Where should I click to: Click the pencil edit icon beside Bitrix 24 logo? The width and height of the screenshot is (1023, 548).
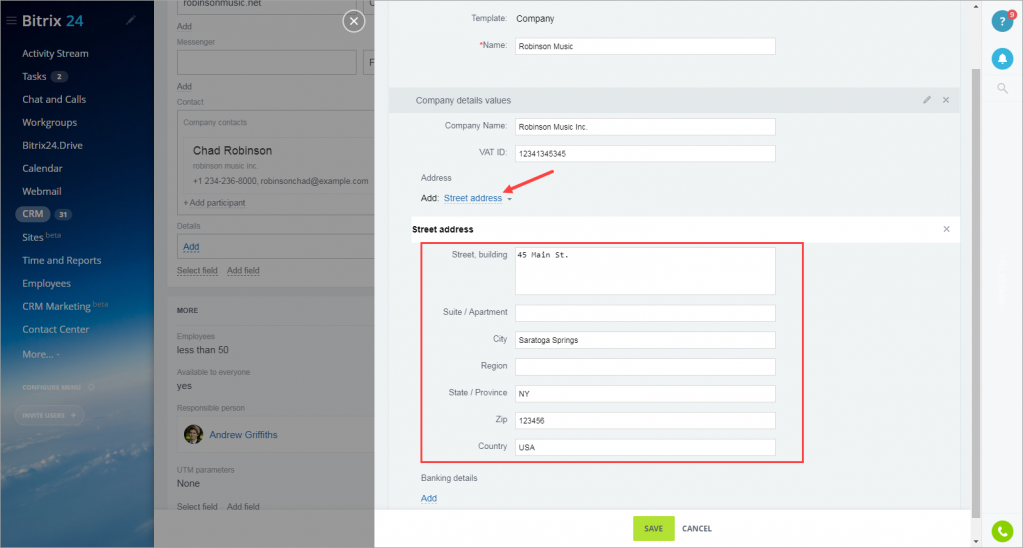[130, 20]
